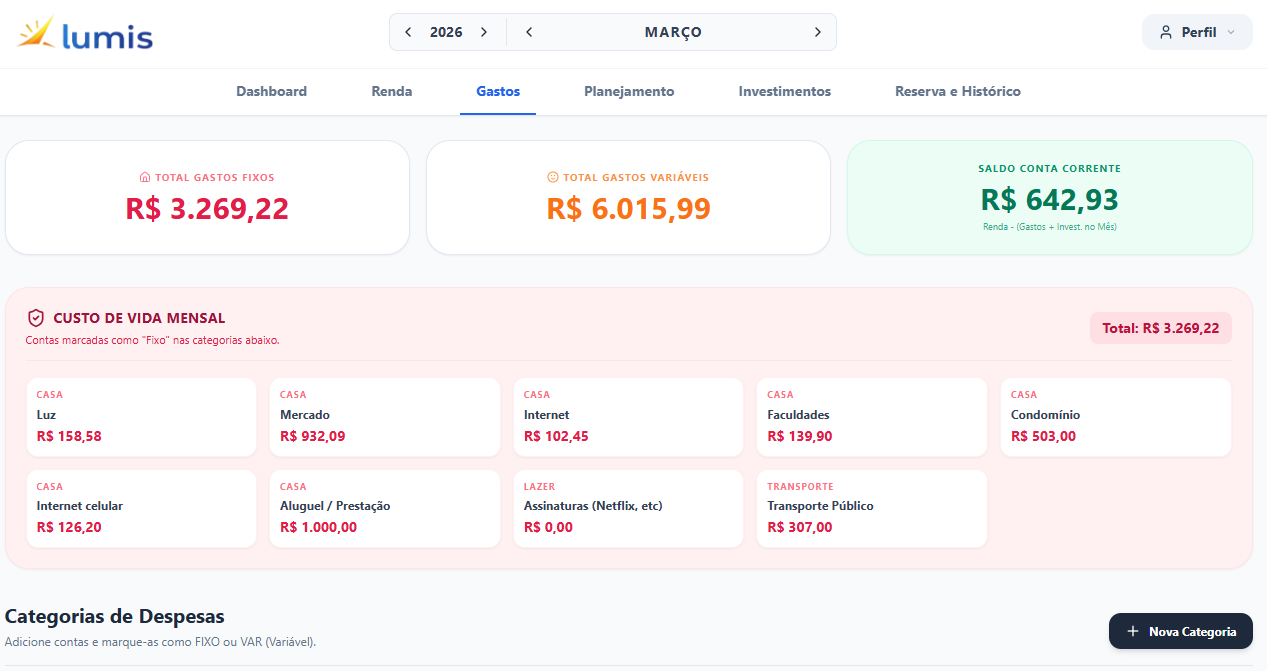The width and height of the screenshot is (1267, 671).
Task: View the Investimentos tab
Action: coord(784,91)
